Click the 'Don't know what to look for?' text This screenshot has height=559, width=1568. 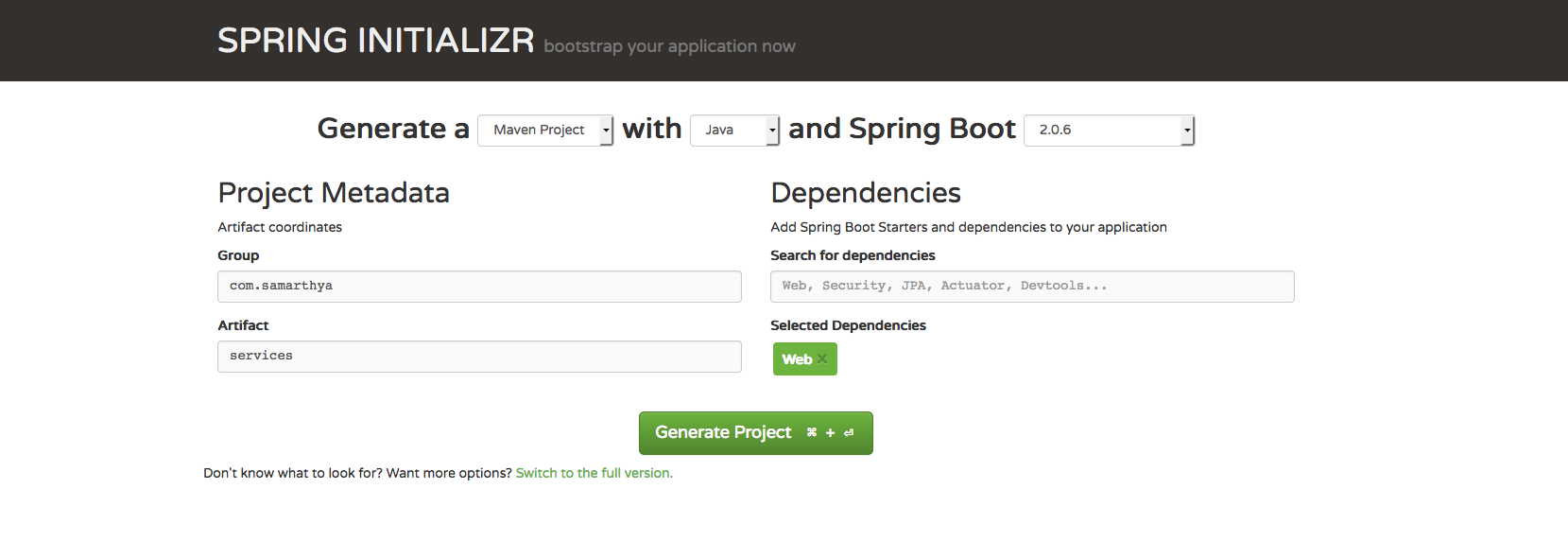[x=293, y=473]
